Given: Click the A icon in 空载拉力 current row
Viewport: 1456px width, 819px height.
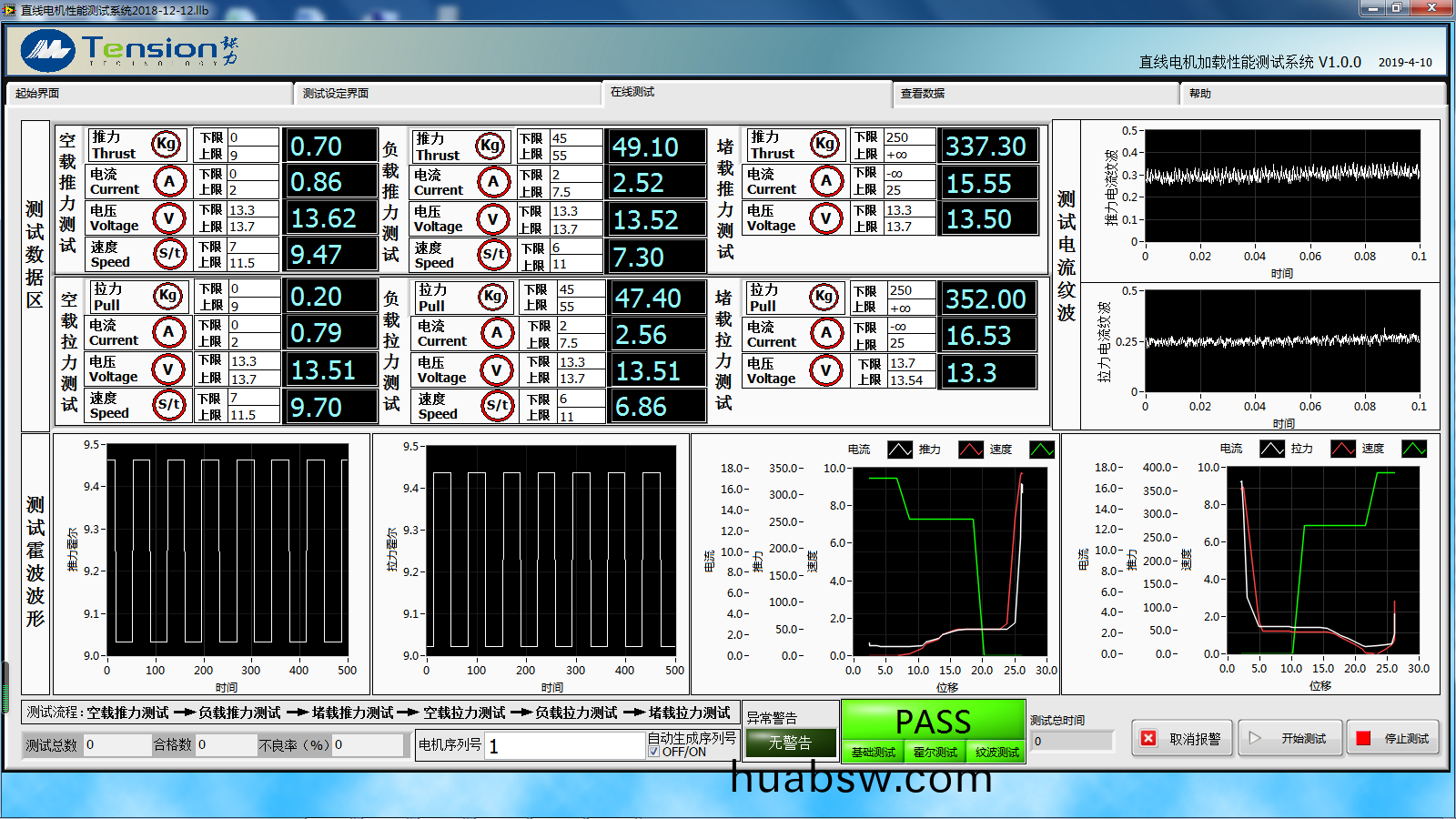Looking at the screenshot, I should point(168,332).
